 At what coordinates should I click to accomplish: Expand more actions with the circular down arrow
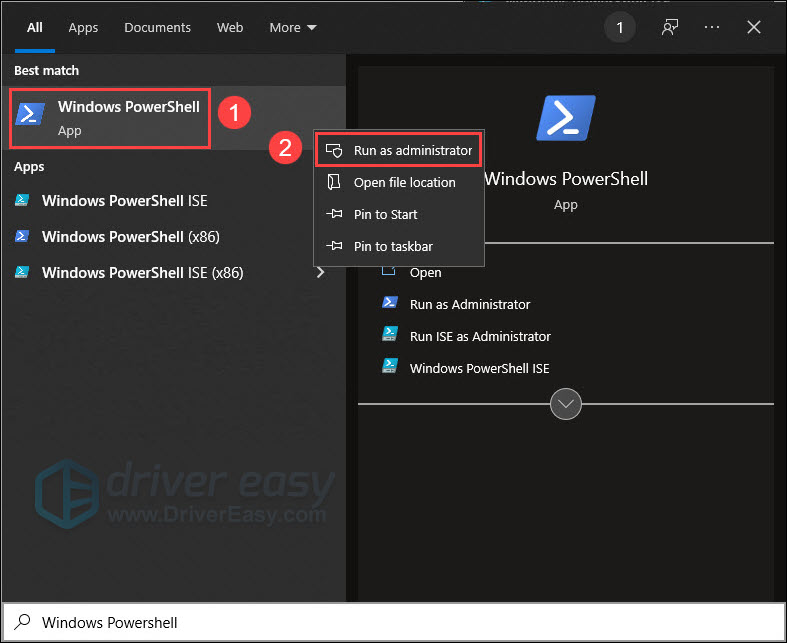tap(566, 404)
